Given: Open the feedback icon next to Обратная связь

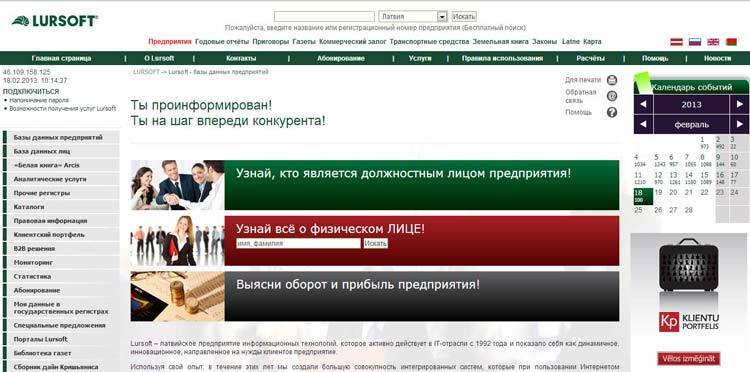Looking at the screenshot, I should coord(612,96).
